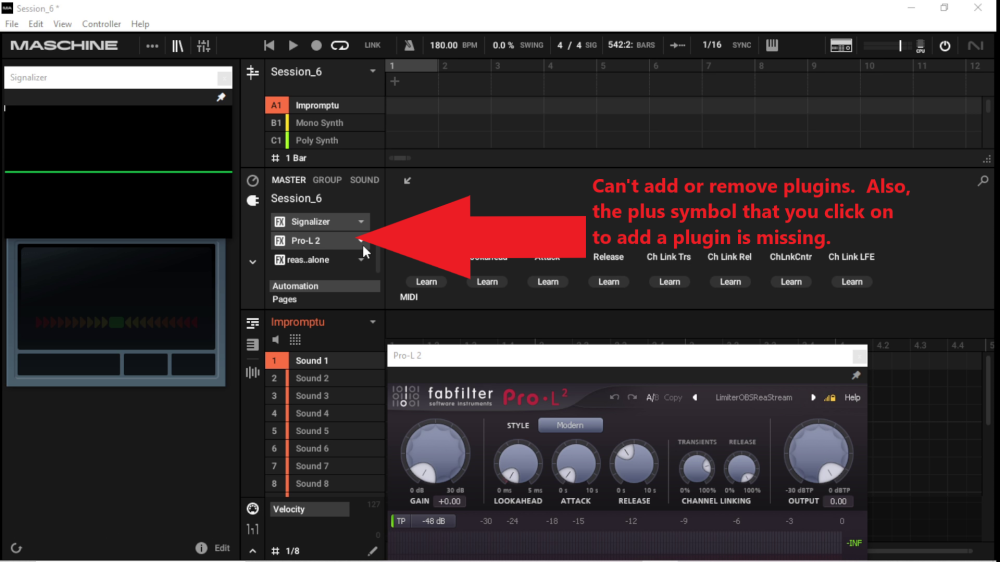Select group A1 Impromptu
Screen dimensions: 1000x562
(325, 105)
